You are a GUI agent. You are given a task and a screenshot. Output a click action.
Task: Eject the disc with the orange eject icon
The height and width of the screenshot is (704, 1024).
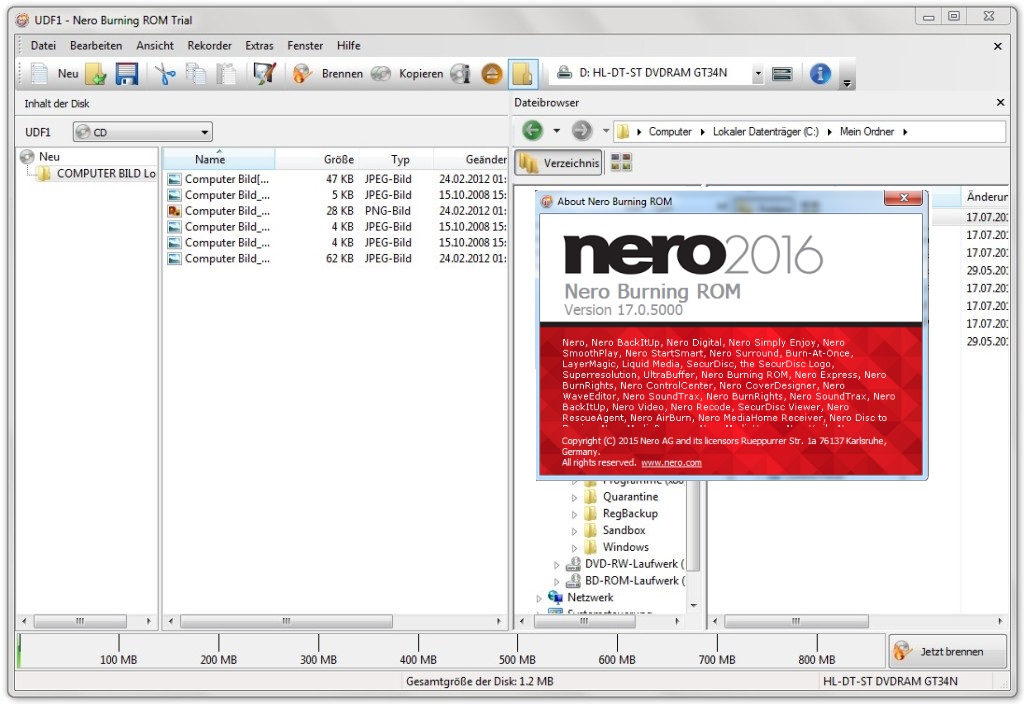pyautogui.click(x=492, y=74)
